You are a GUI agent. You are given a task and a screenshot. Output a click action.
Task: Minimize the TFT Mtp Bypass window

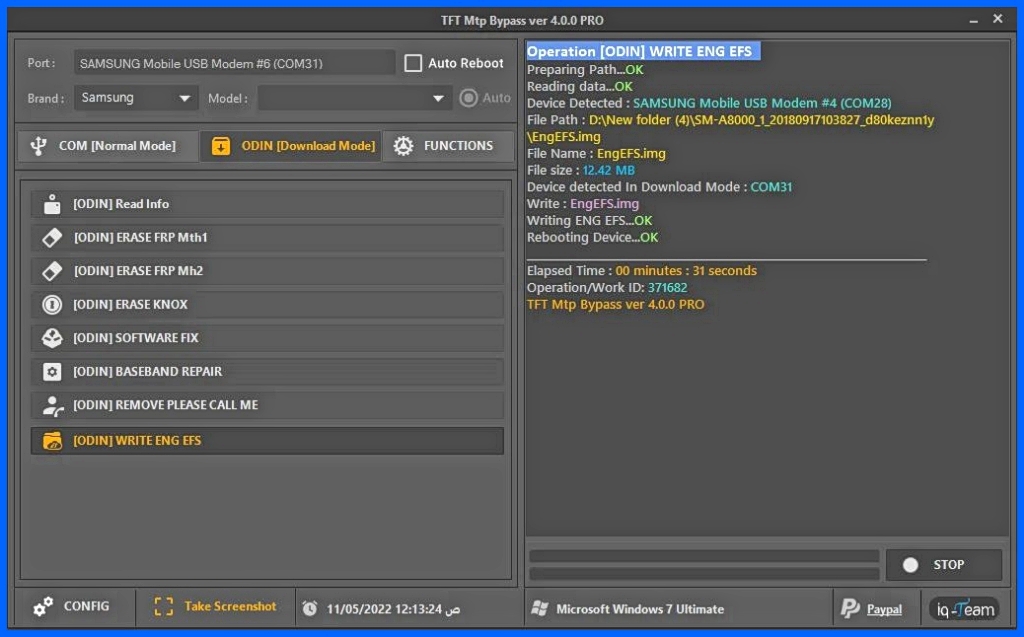tap(974, 20)
